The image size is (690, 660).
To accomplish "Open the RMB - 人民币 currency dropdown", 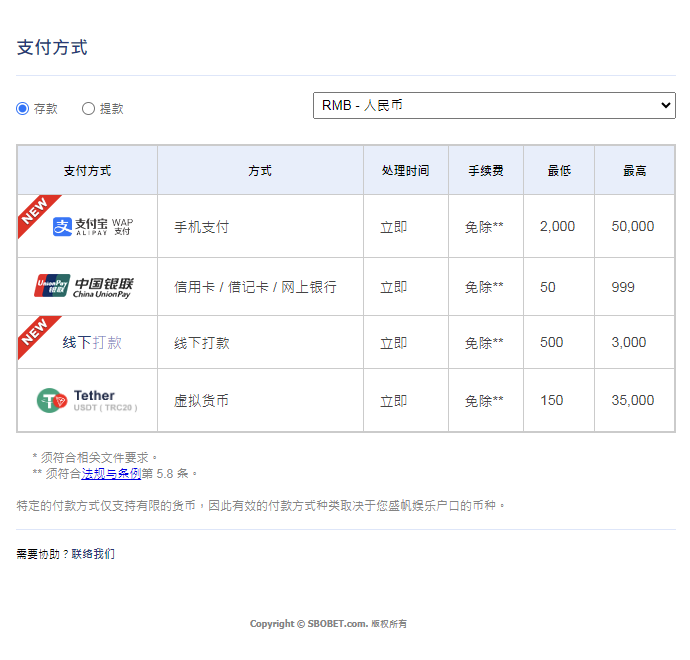I will tap(494, 106).
